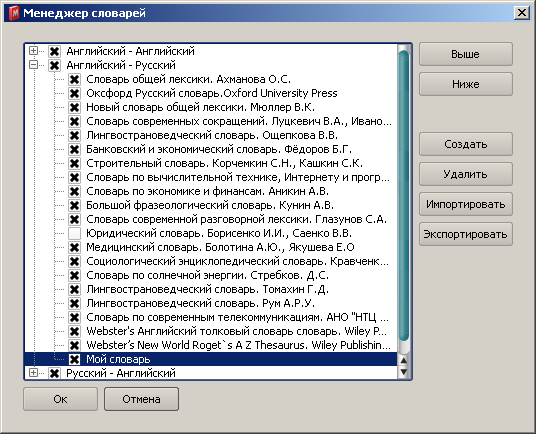This screenshot has width=536, height=434.
Task: Select Webster's New World Roget's Thesaurus entry
Action: click(238, 345)
